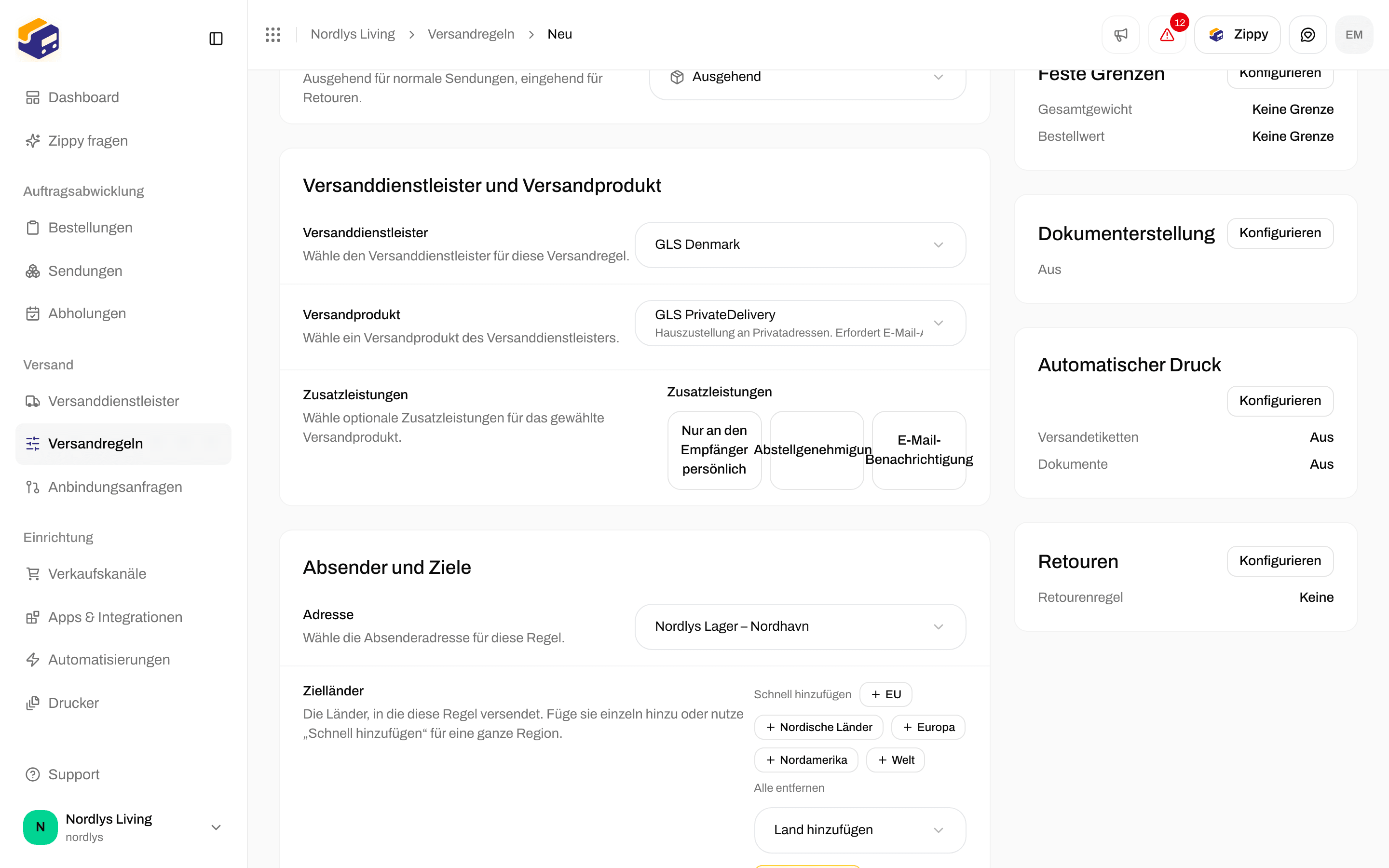Click the Versandregeln sliders icon
1389x868 pixels.
click(x=33, y=444)
